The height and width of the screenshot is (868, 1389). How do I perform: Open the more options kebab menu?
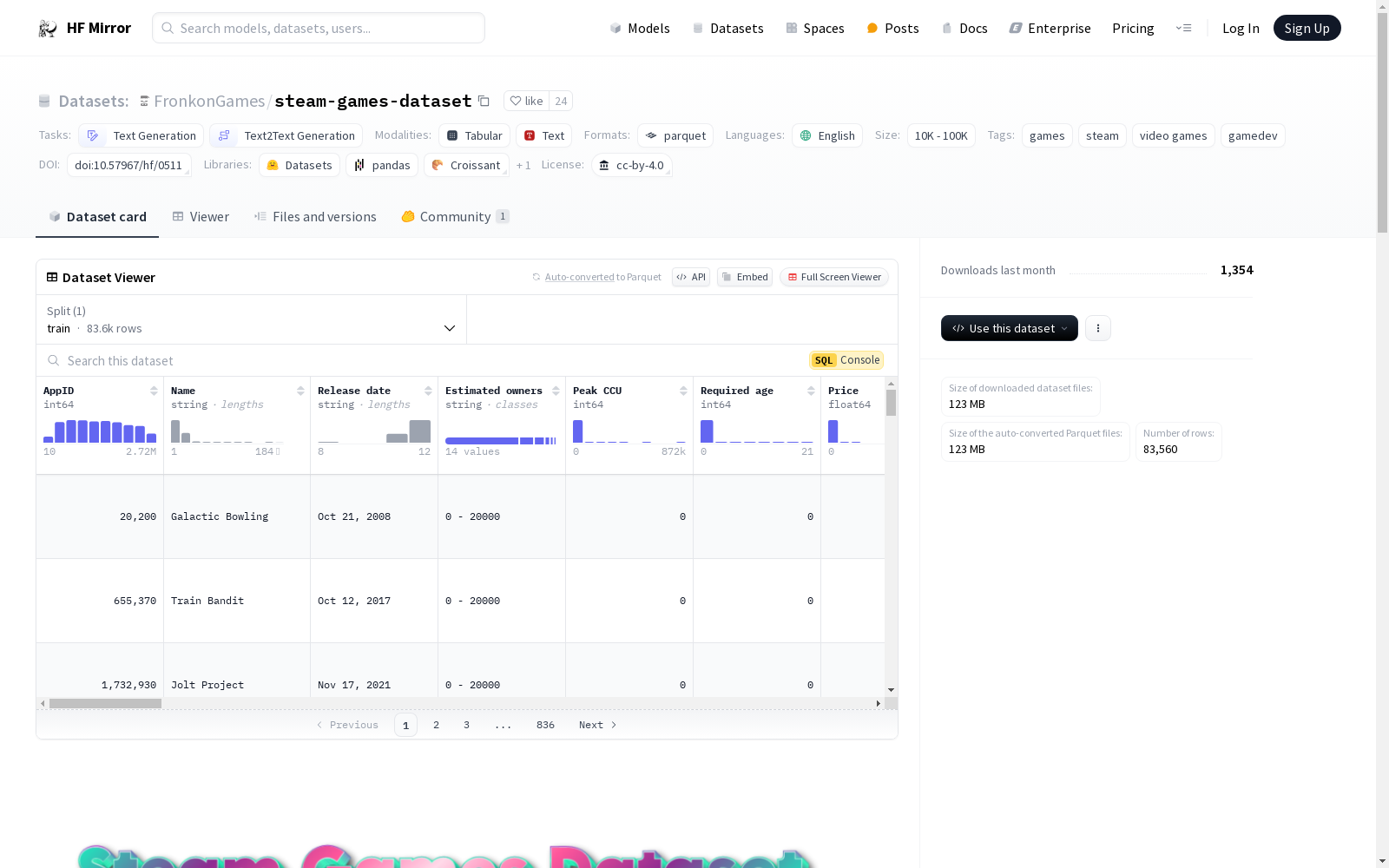pos(1098,328)
